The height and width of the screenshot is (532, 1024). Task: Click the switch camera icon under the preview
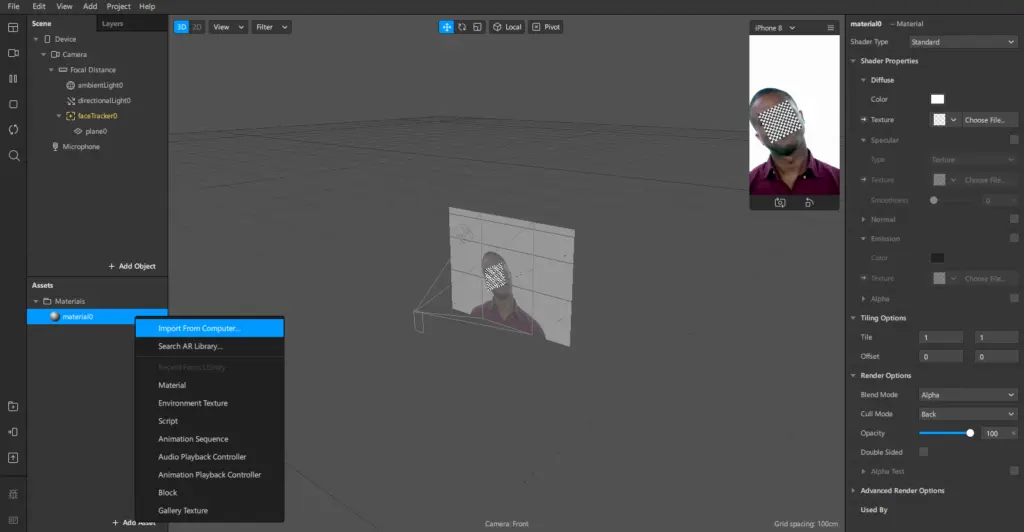780,202
